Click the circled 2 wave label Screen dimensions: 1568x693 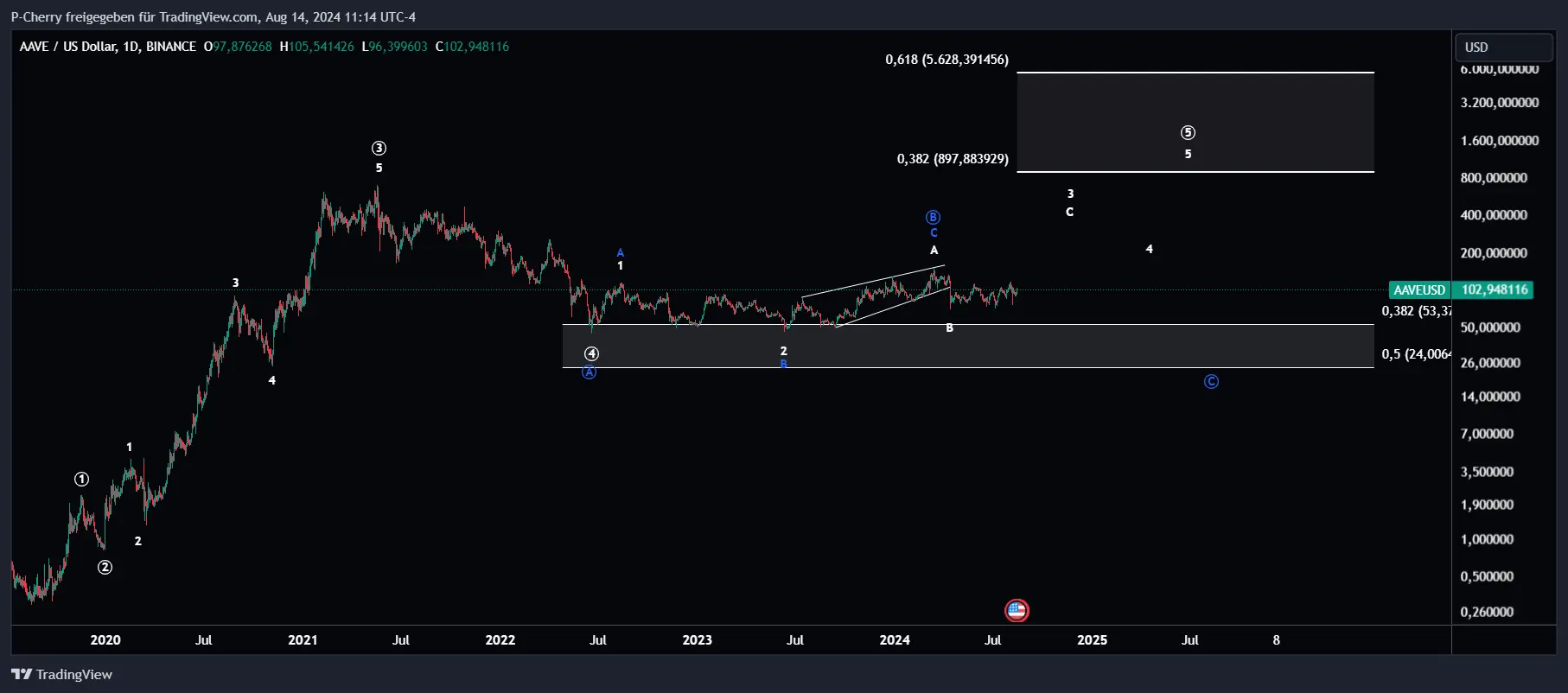click(x=105, y=568)
